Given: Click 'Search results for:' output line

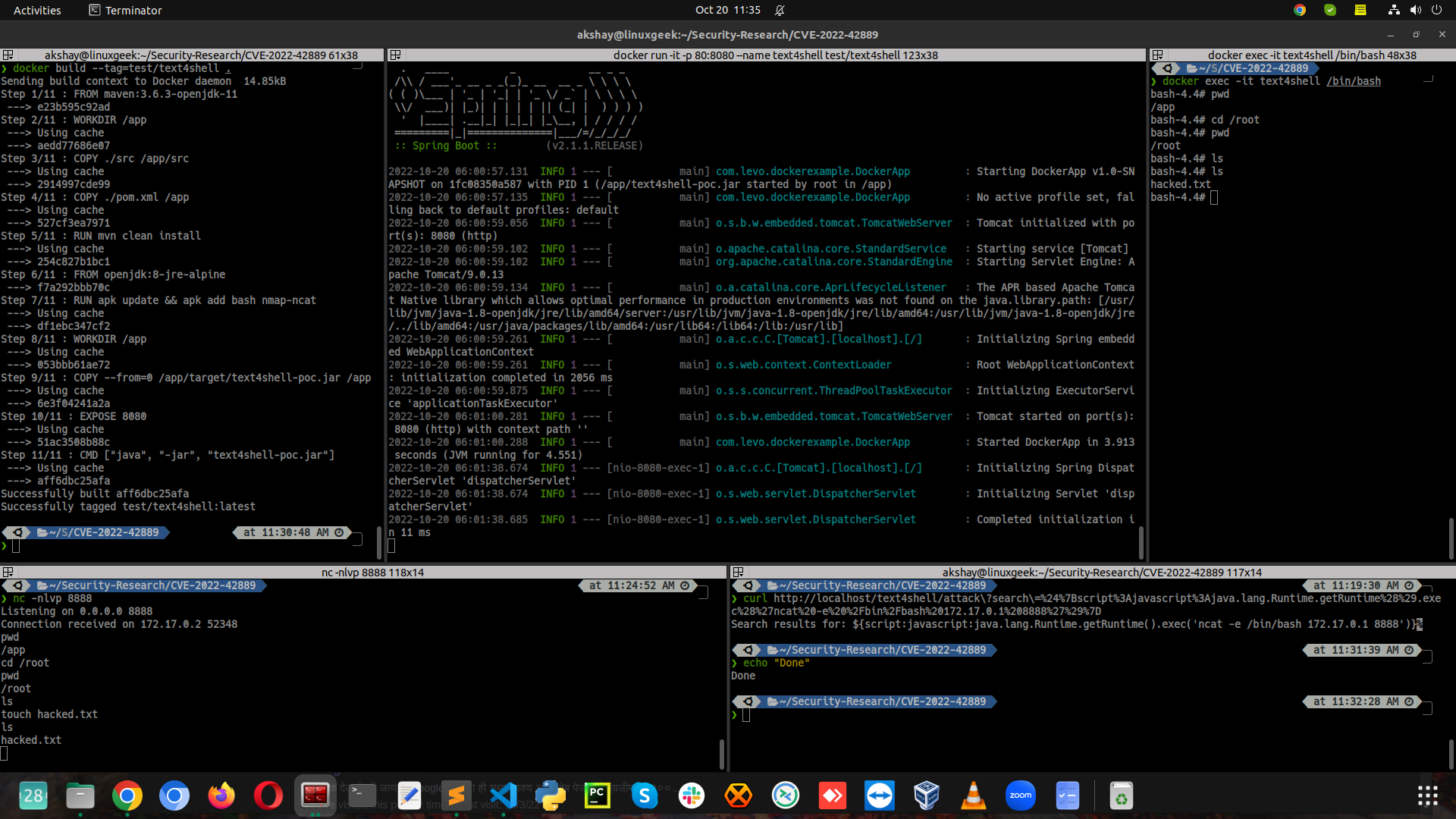Looking at the screenshot, I should tap(1076, 624).
